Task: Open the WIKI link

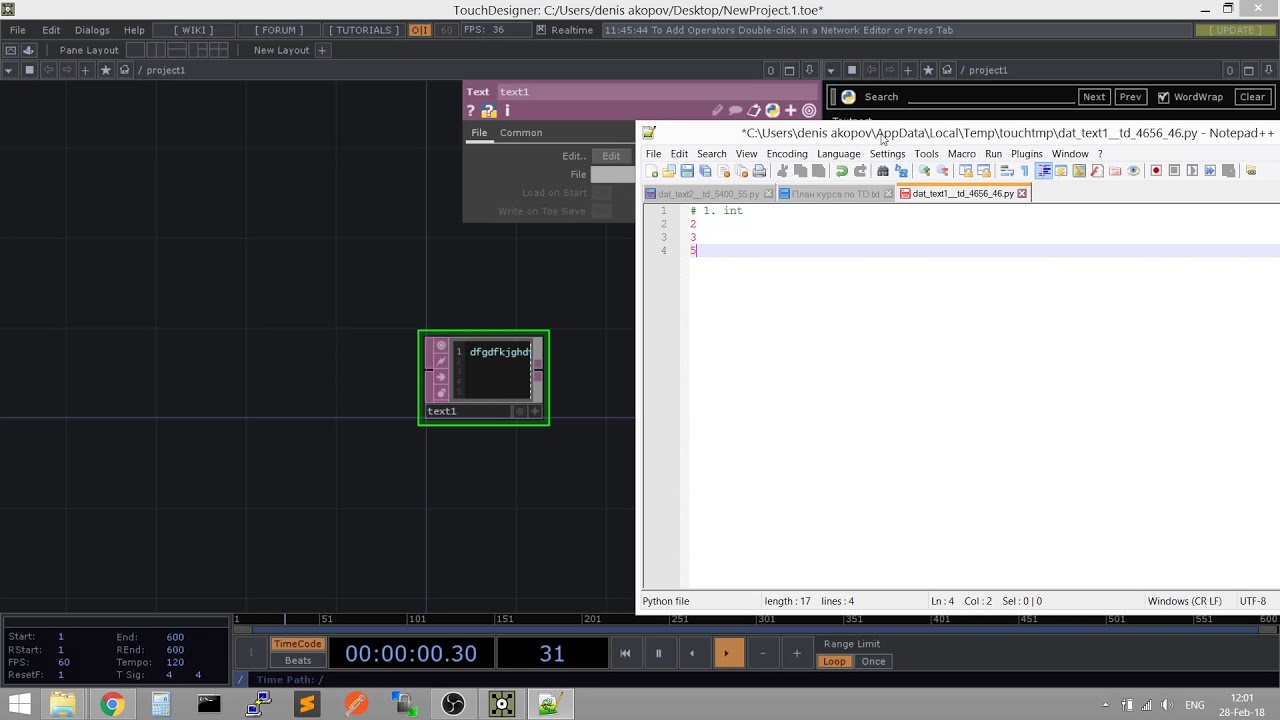Action: pyautogui.click(x=194, y=30)
